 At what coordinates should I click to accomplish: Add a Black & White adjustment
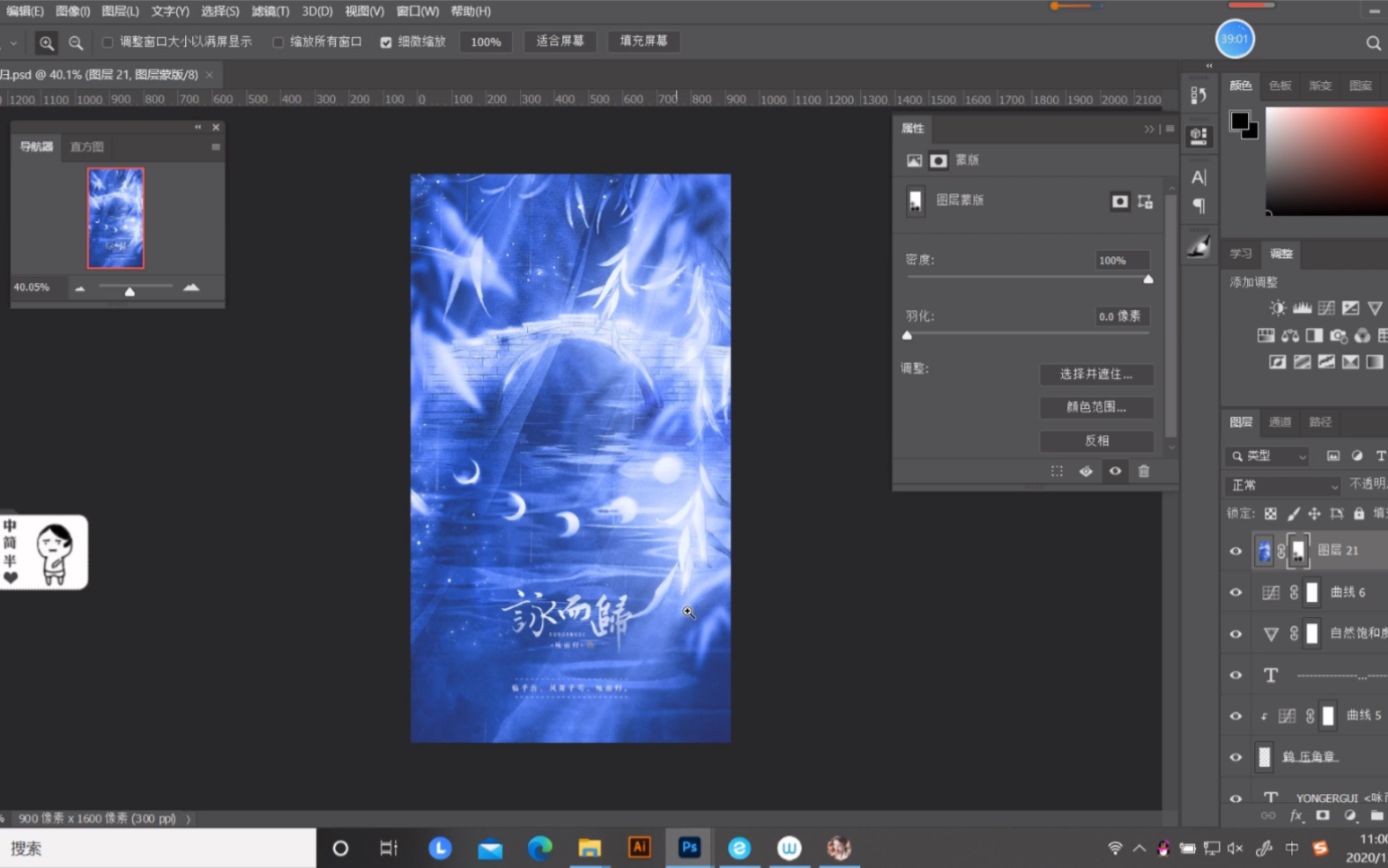(x=1314, y=335)
